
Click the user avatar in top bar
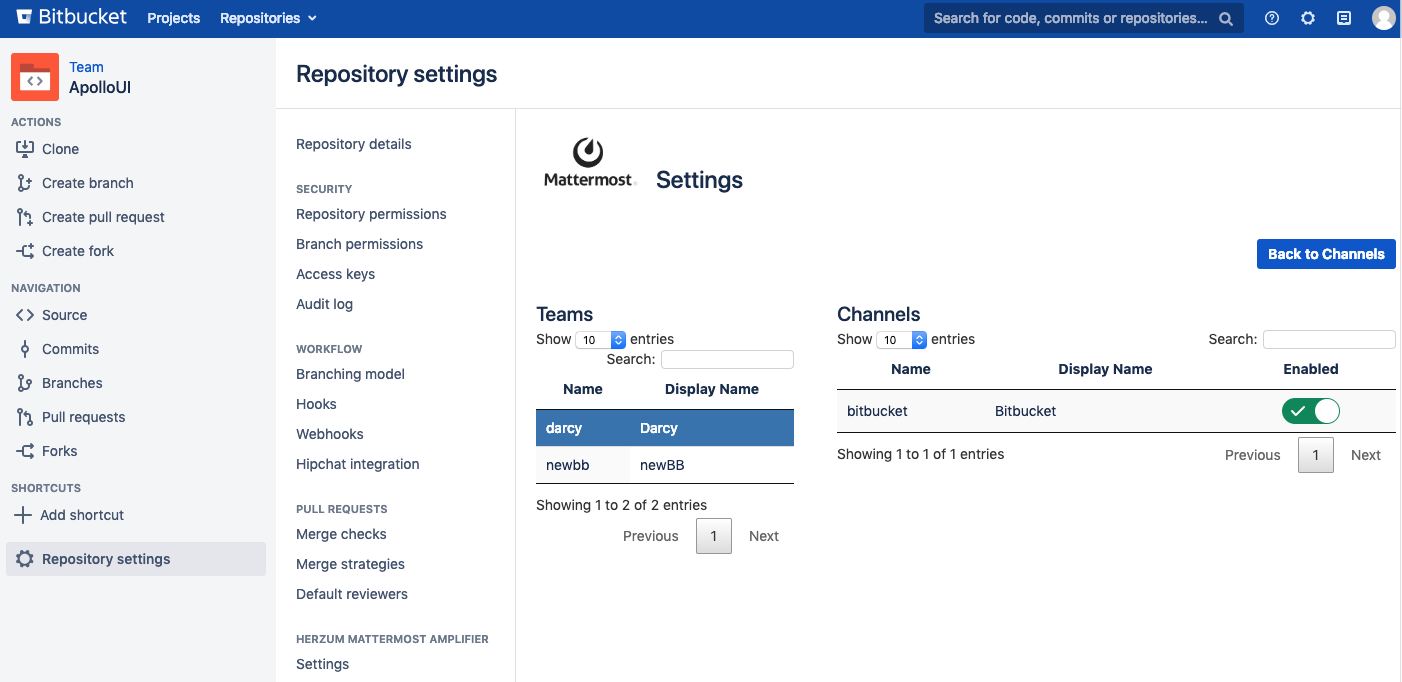[1383, 18]
